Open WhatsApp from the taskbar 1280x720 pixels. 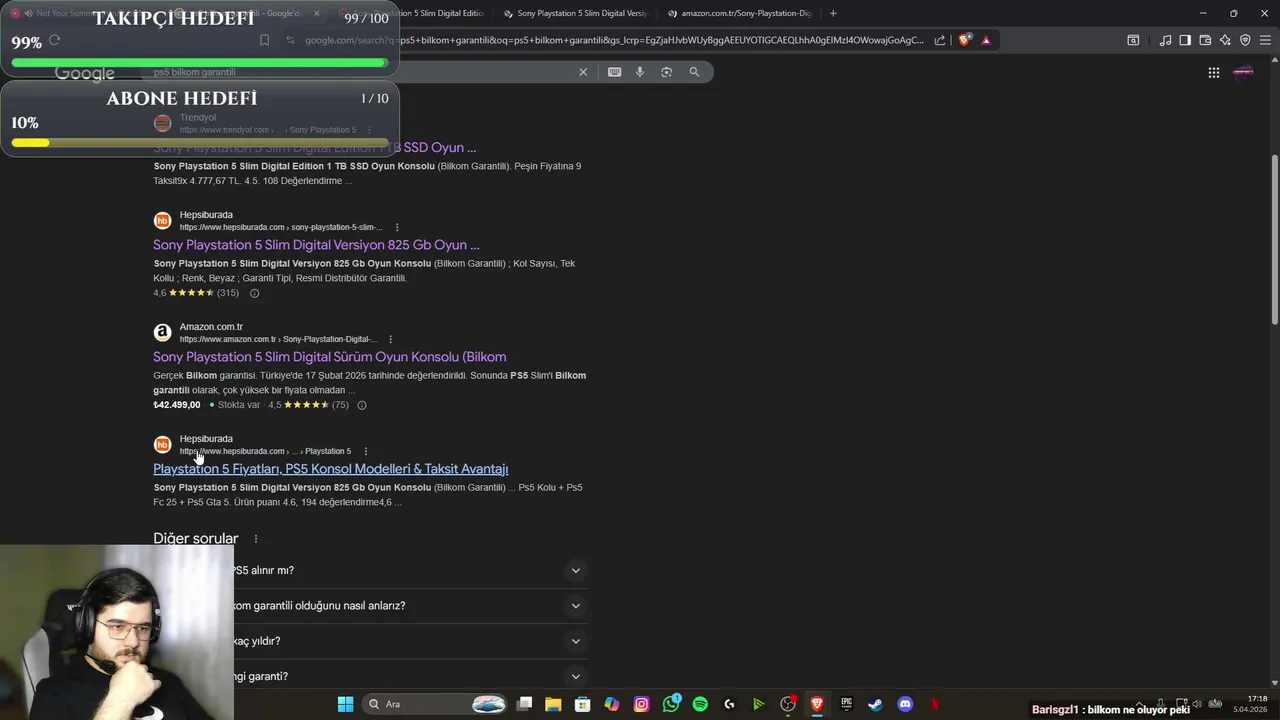[x=671, y=704]
